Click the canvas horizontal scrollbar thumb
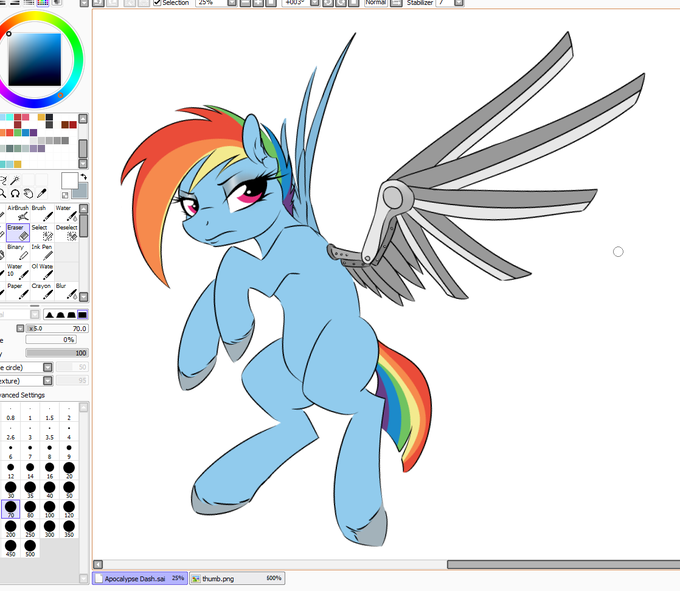This screenshot has height=591, width=680. [563, 564]
